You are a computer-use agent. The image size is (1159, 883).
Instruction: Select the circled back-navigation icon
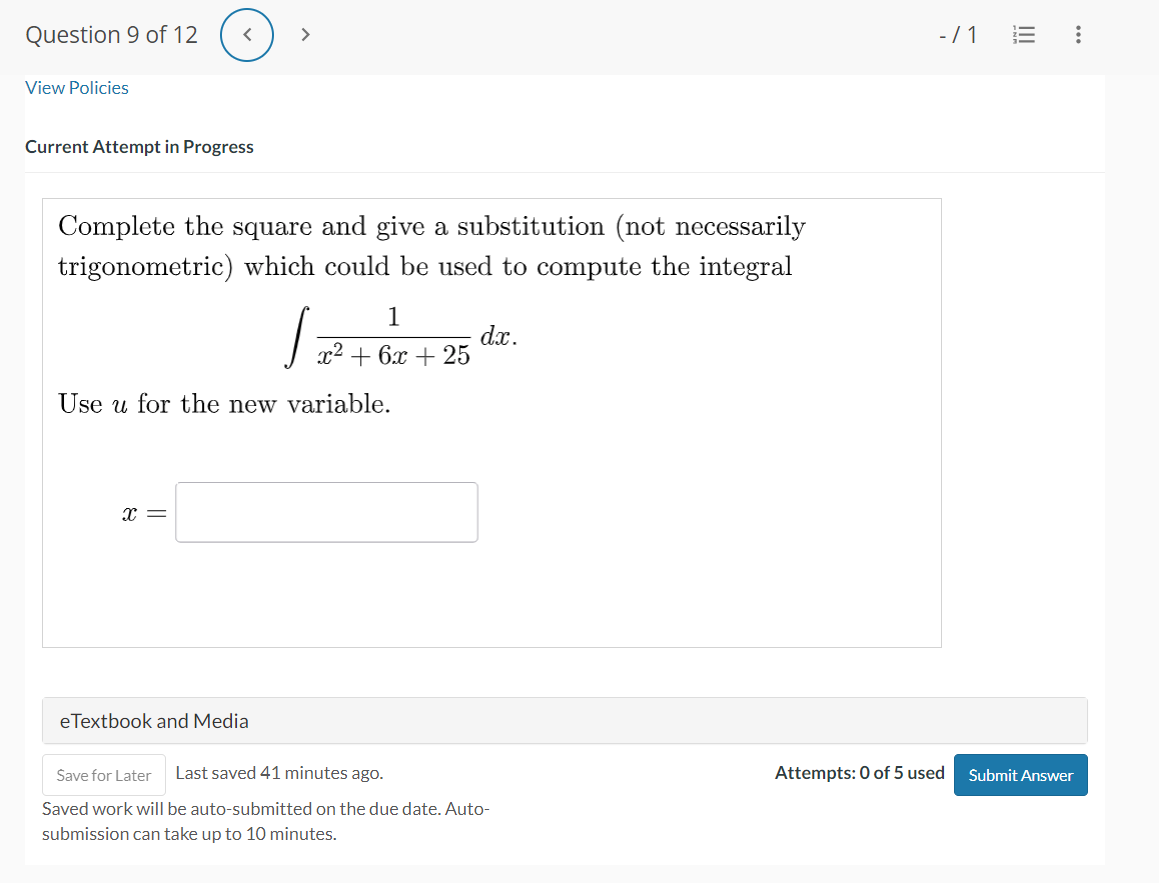click(246, 34)
